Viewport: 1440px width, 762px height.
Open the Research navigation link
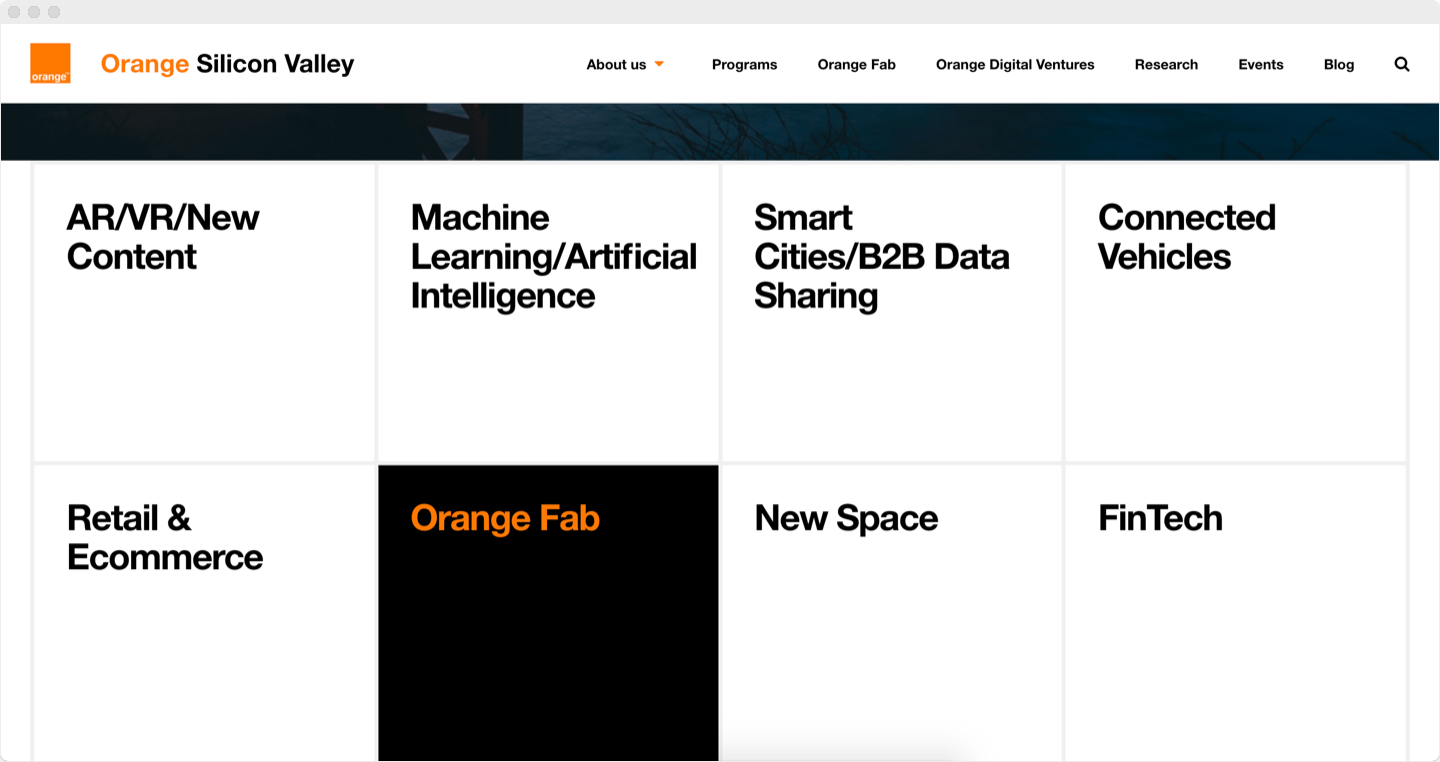coord(1166,64)
